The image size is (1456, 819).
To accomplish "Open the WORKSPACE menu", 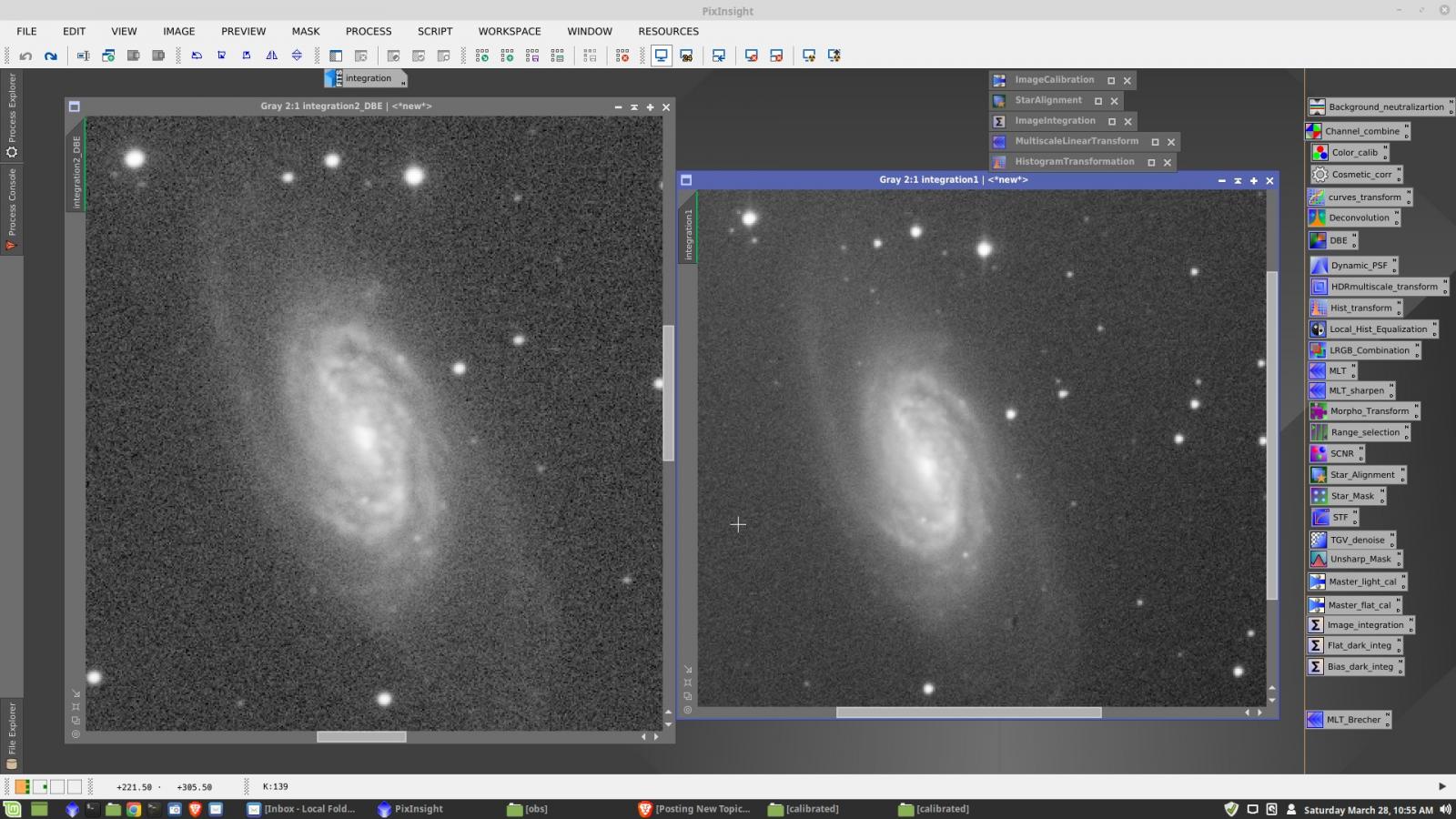I will pyautogui.click(x=510, y=31).
